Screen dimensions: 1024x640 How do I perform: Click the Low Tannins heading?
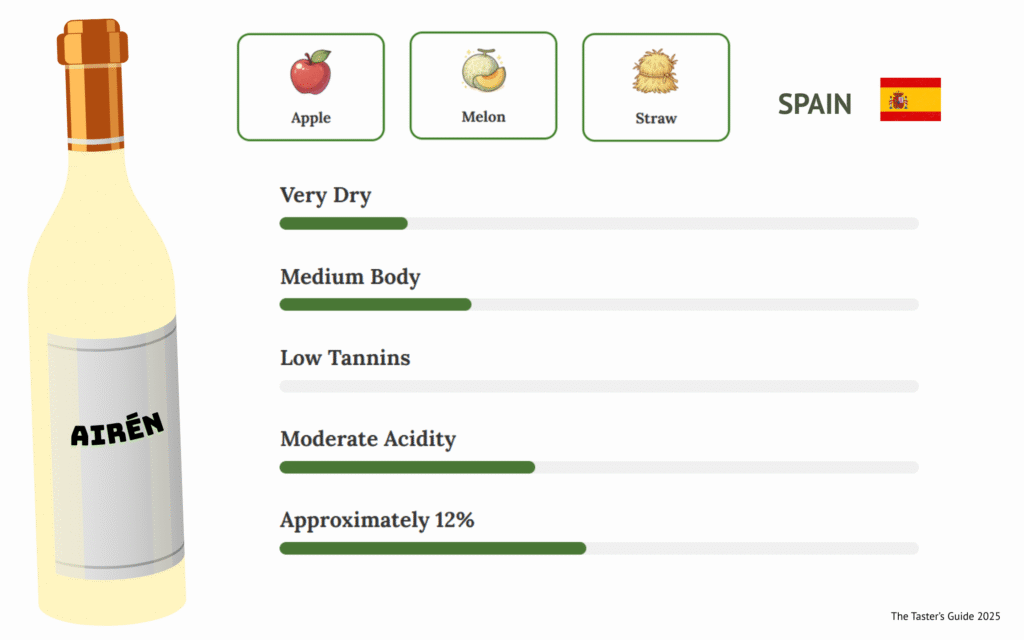point(345,358)
